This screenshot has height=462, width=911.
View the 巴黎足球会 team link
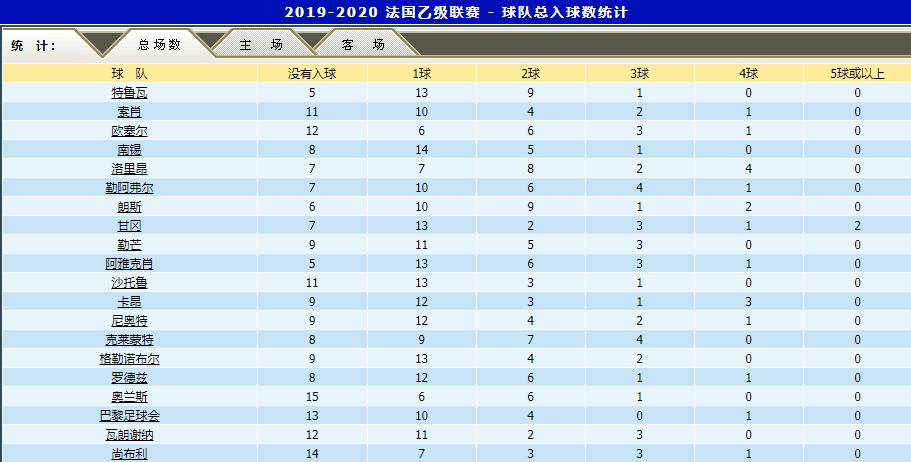point(129,416)
